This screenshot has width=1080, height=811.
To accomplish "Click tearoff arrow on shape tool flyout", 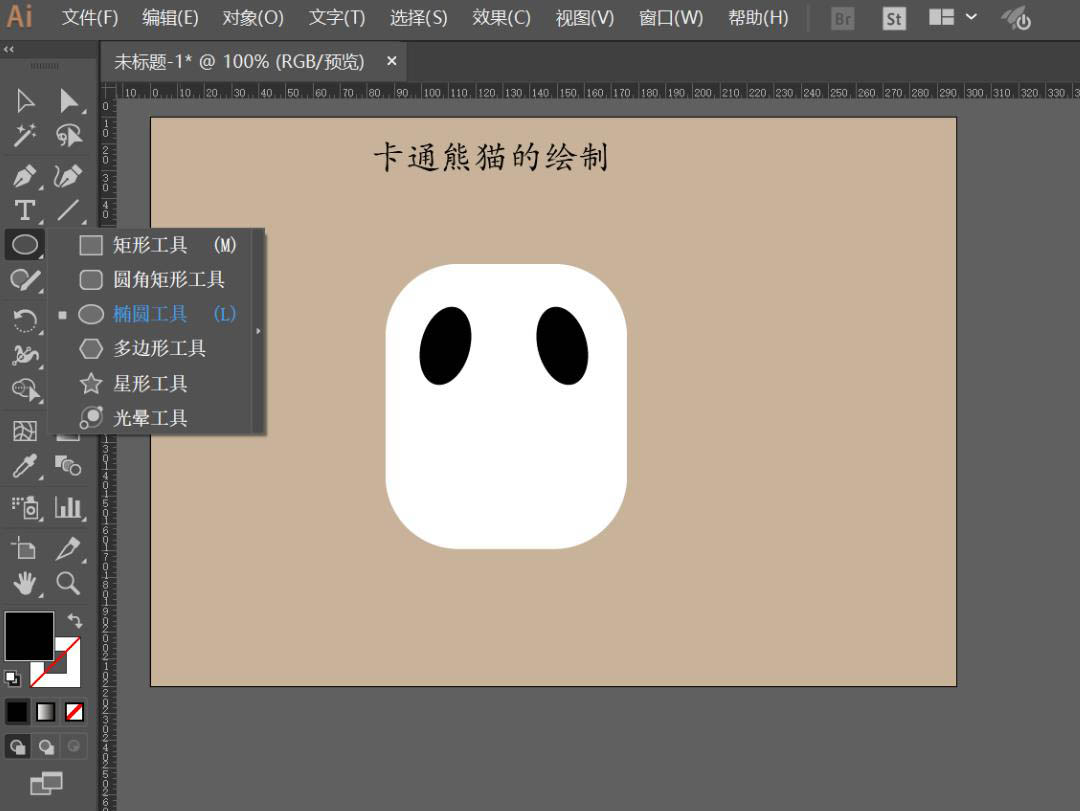I will [x=258, y=331].
